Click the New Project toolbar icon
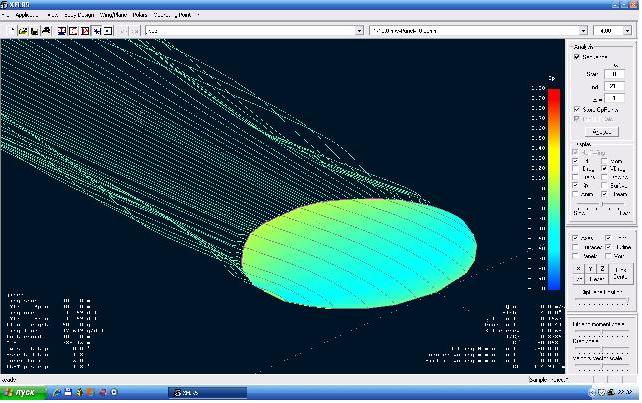The width and height of the screenshot is (642, 403). 11,31
